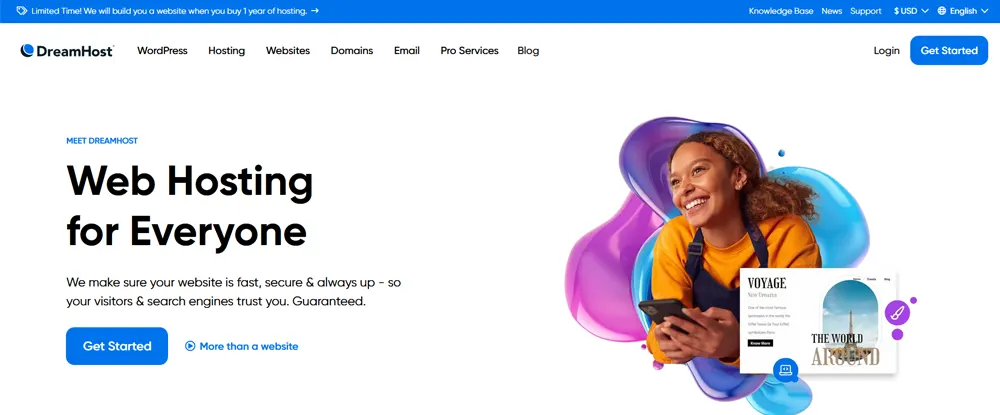This screenshot has height=415, width=1000.
Task: Click the globe language icon
Action: coord(942,11)
